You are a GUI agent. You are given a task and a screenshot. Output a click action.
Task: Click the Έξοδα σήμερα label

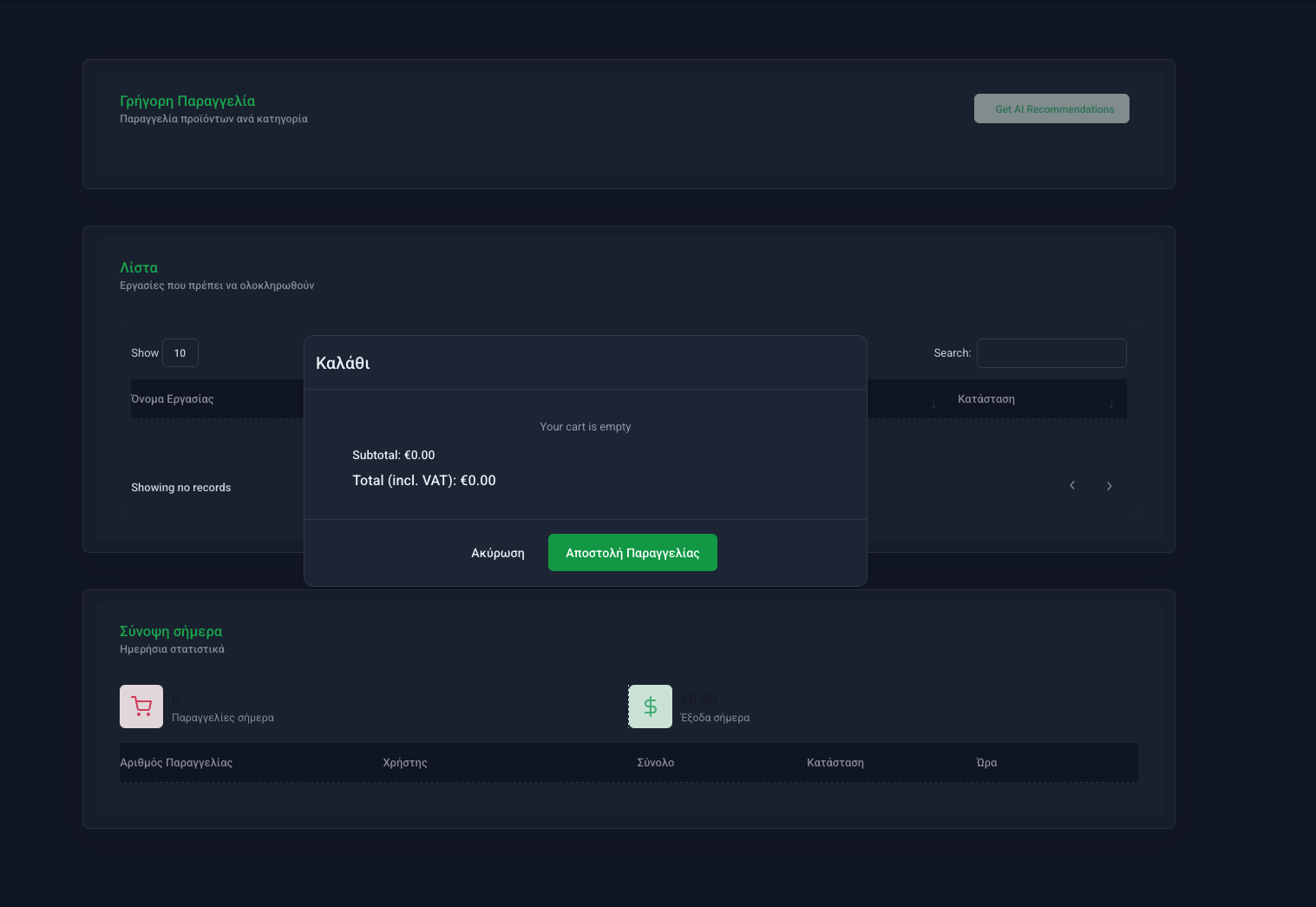(x=716, y=718)
